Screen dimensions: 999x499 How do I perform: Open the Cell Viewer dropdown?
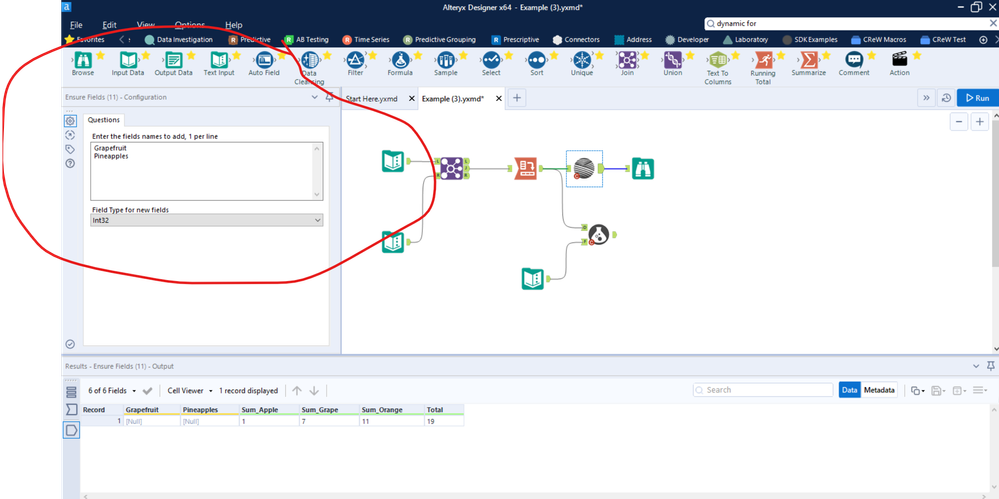coord(189,391)
